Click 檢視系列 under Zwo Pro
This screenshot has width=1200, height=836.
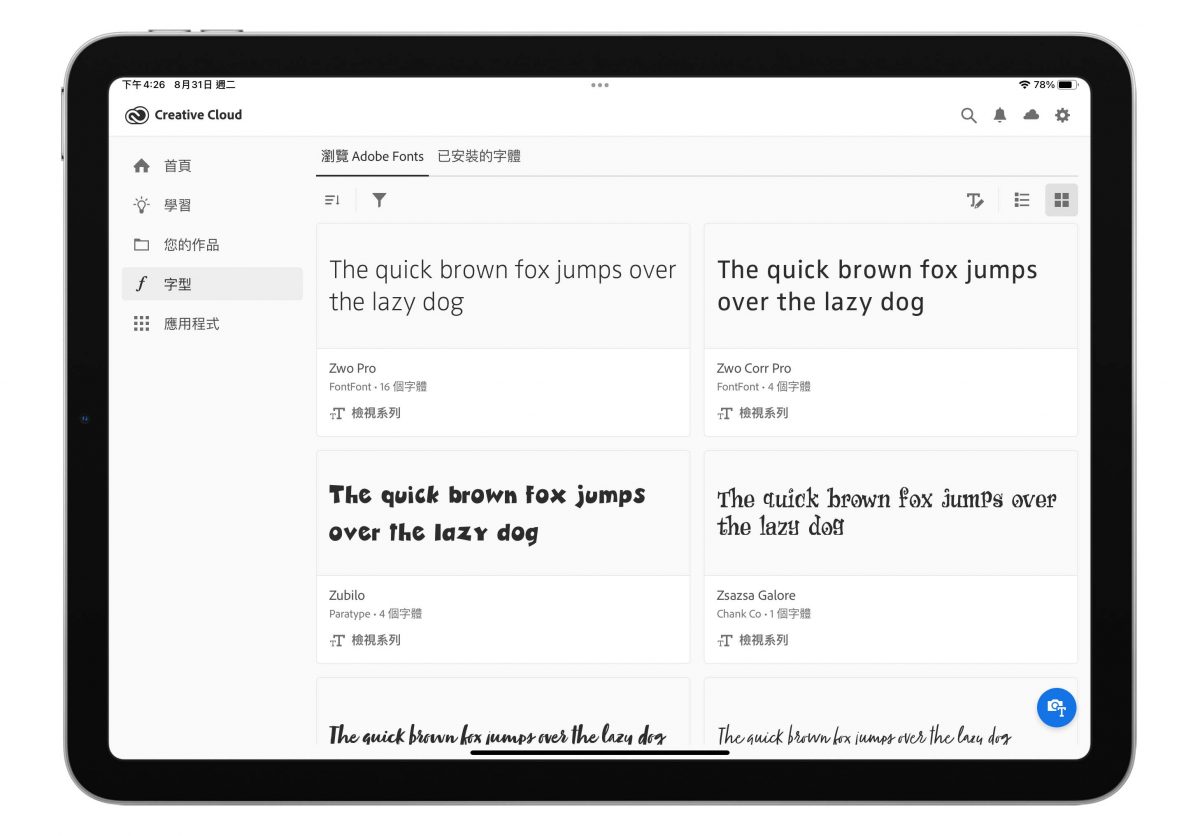pos(365,413)
